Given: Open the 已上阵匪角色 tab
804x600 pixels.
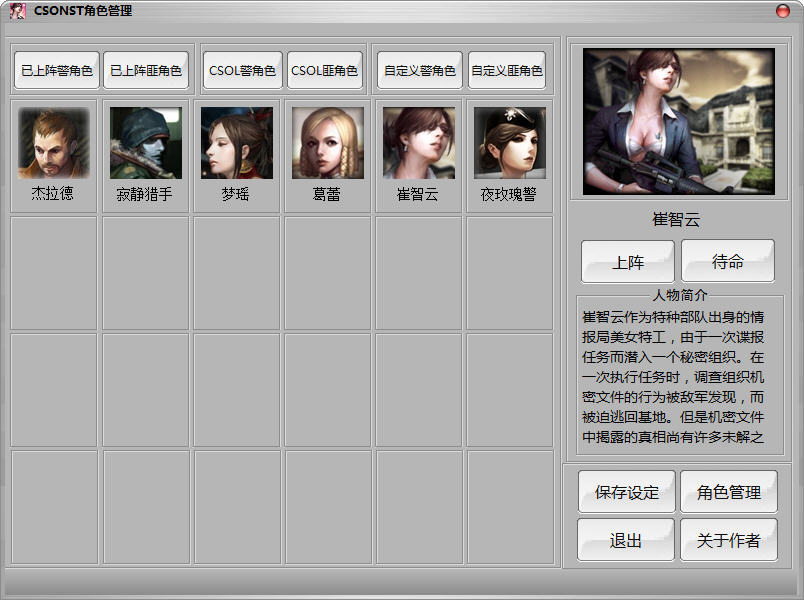Looking at the screenshot, I should (146, 70).
